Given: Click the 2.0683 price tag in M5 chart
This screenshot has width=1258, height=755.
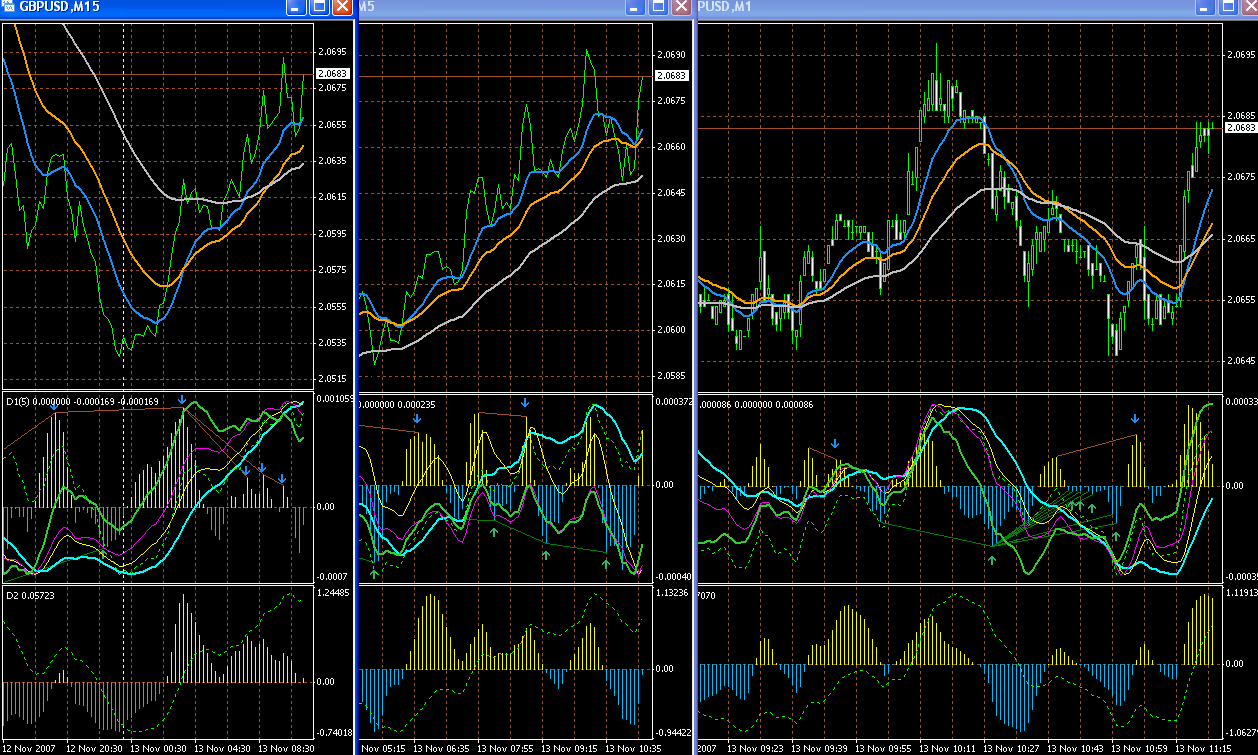Looking at the screenshot, I should pyautogui.click(x=673, y=75).
